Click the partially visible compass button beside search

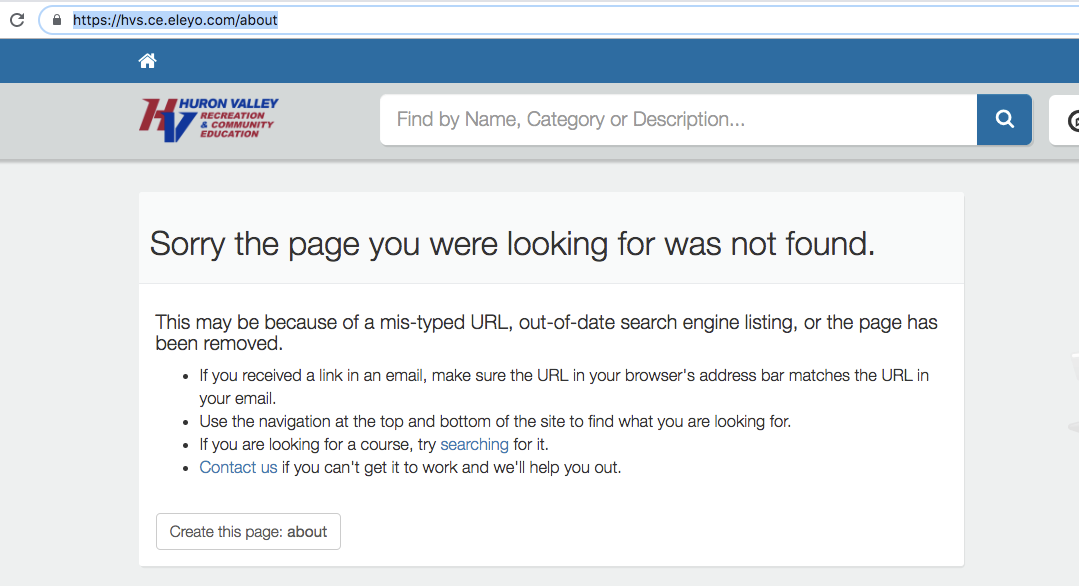point(1068,121)
